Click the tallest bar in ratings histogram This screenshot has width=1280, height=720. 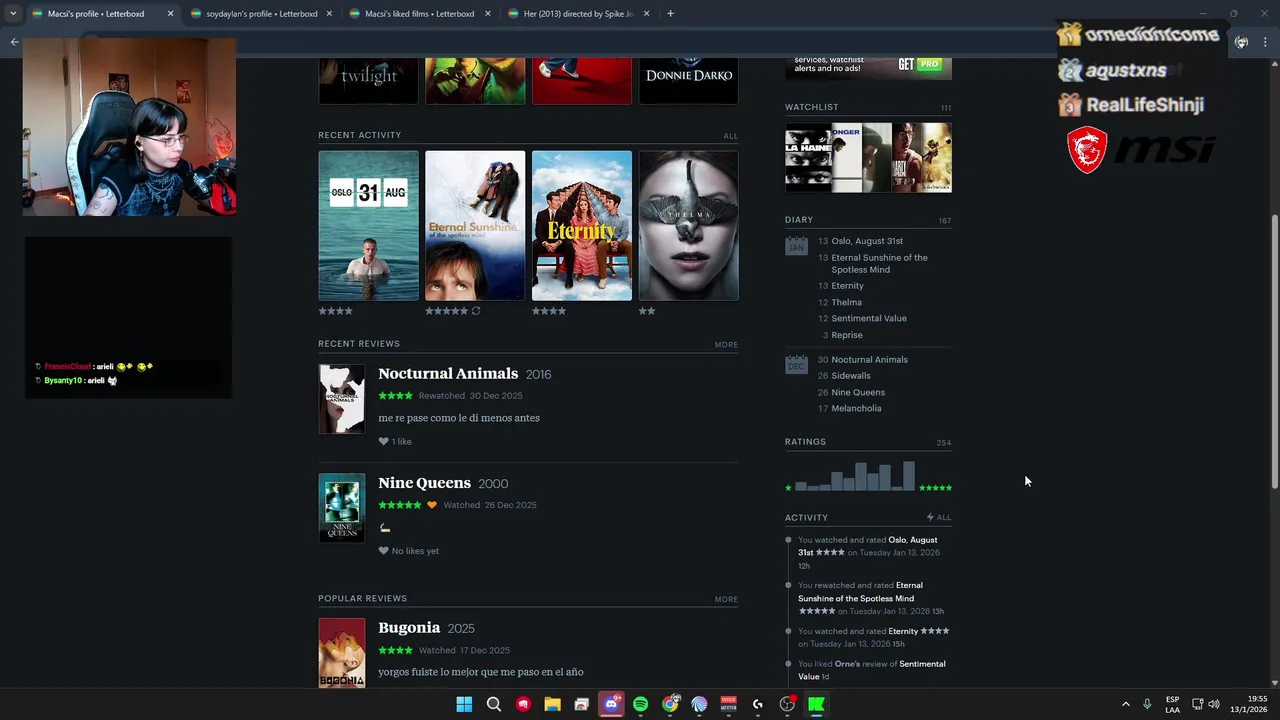click(x=909, y=476)
